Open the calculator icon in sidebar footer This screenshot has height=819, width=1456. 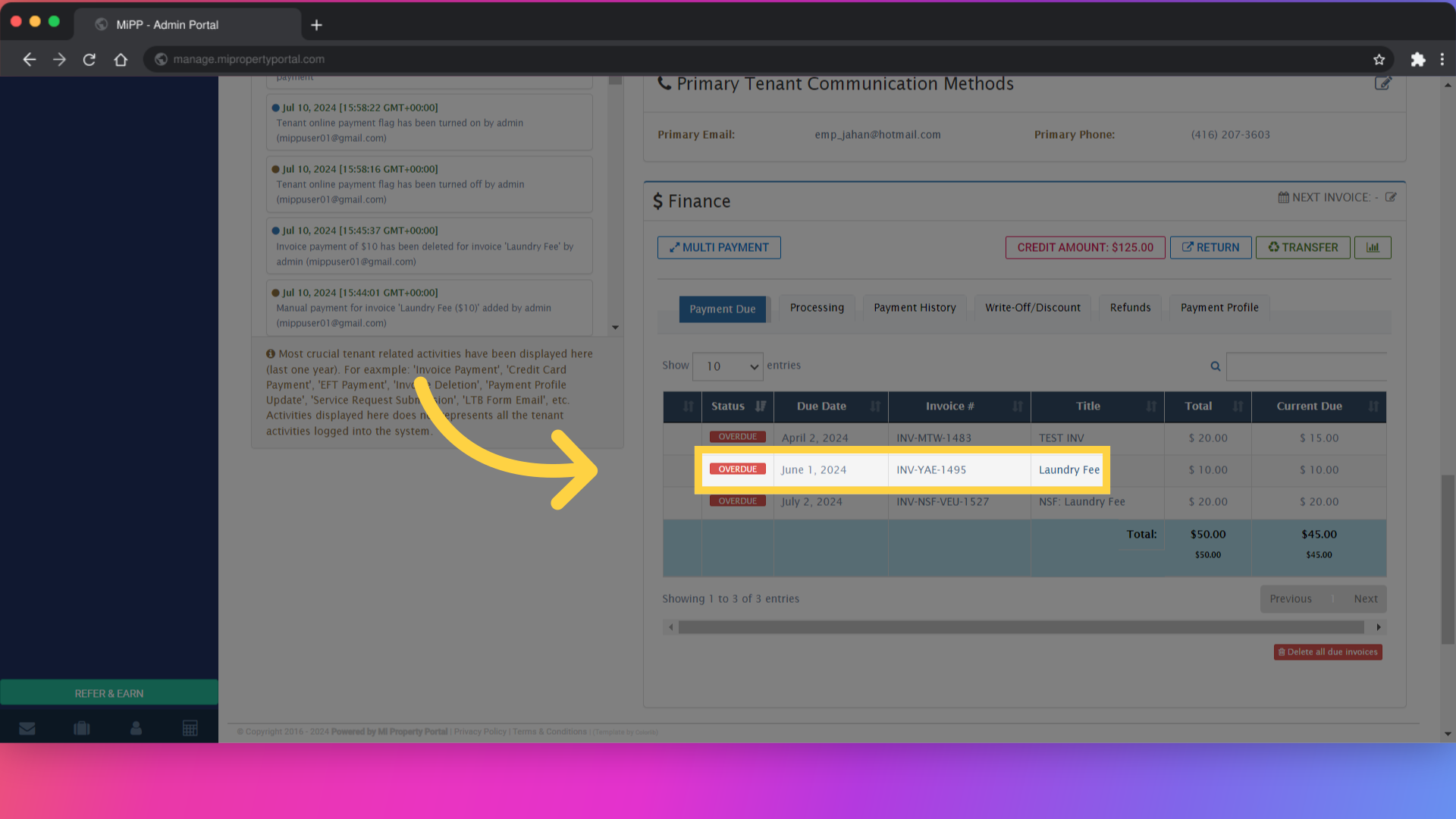[x=190, y=729]
